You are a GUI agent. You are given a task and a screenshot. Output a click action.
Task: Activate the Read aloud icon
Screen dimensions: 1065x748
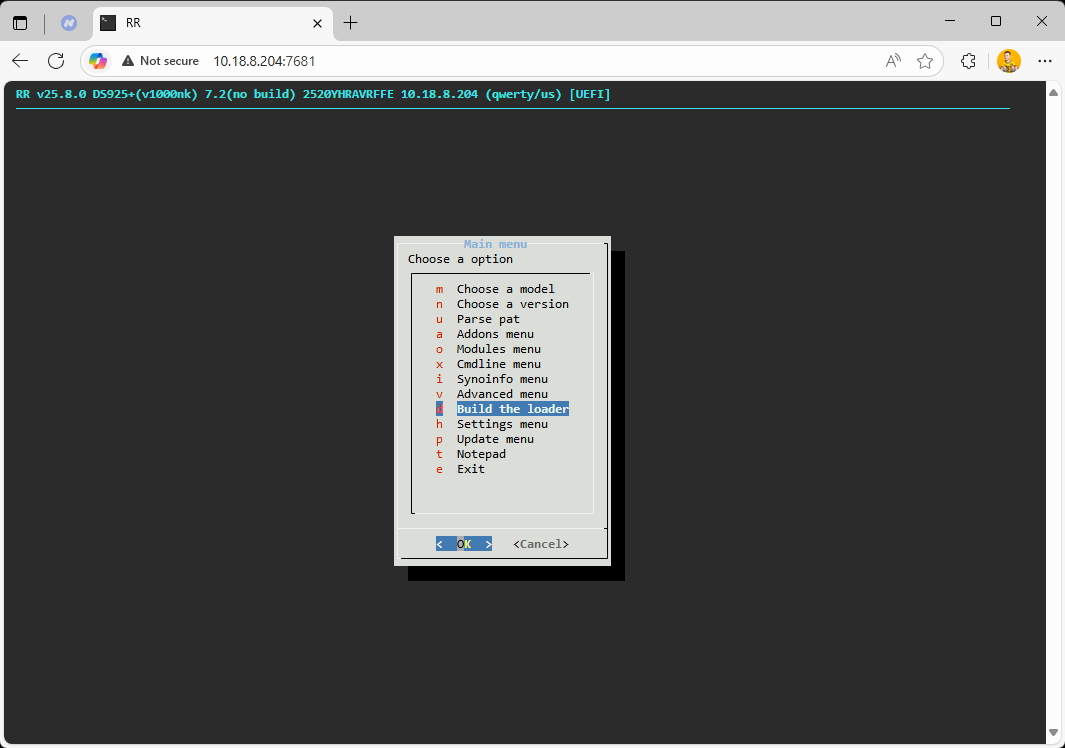click(x=893, y=61)
